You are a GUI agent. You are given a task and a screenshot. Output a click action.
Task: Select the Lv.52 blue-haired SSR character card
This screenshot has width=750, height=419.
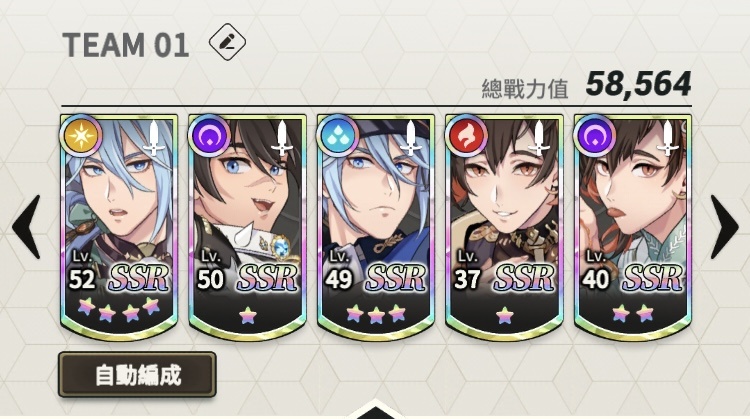point(119,227)
